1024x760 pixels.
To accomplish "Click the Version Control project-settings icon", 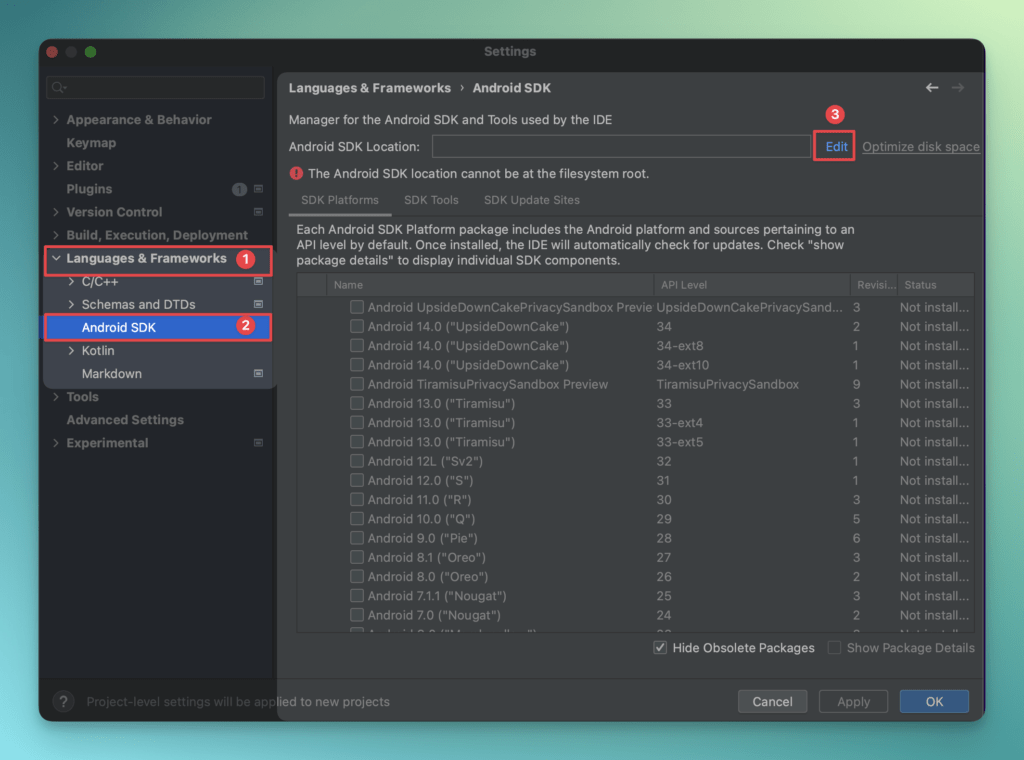I will click(259, 212).
